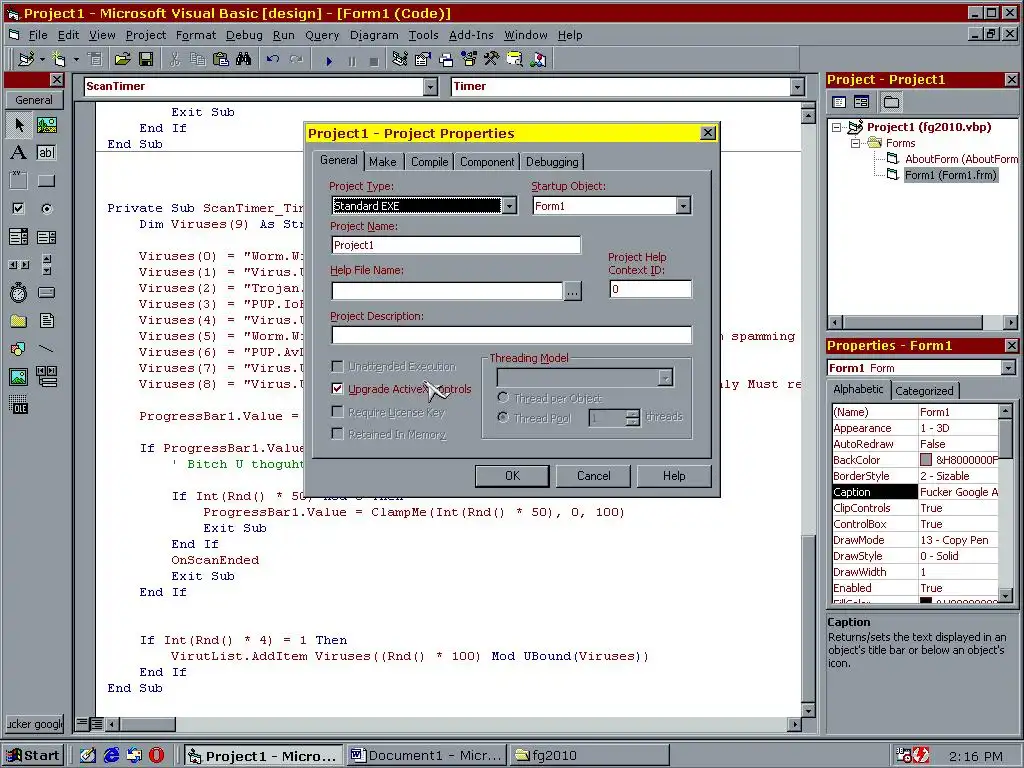The width and height of the screenshot is (1024, 768).
Task: Open the Project menu
Action: (x=146, y=35)
